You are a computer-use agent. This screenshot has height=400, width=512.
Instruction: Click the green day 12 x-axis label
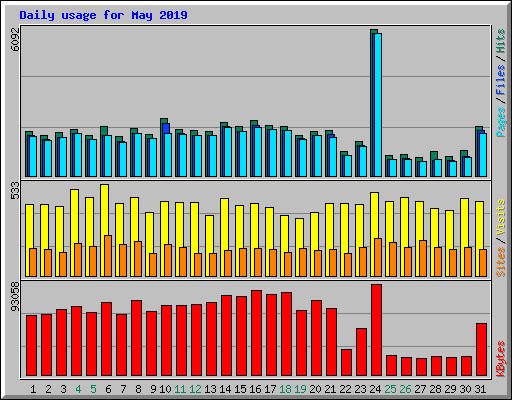195,389
